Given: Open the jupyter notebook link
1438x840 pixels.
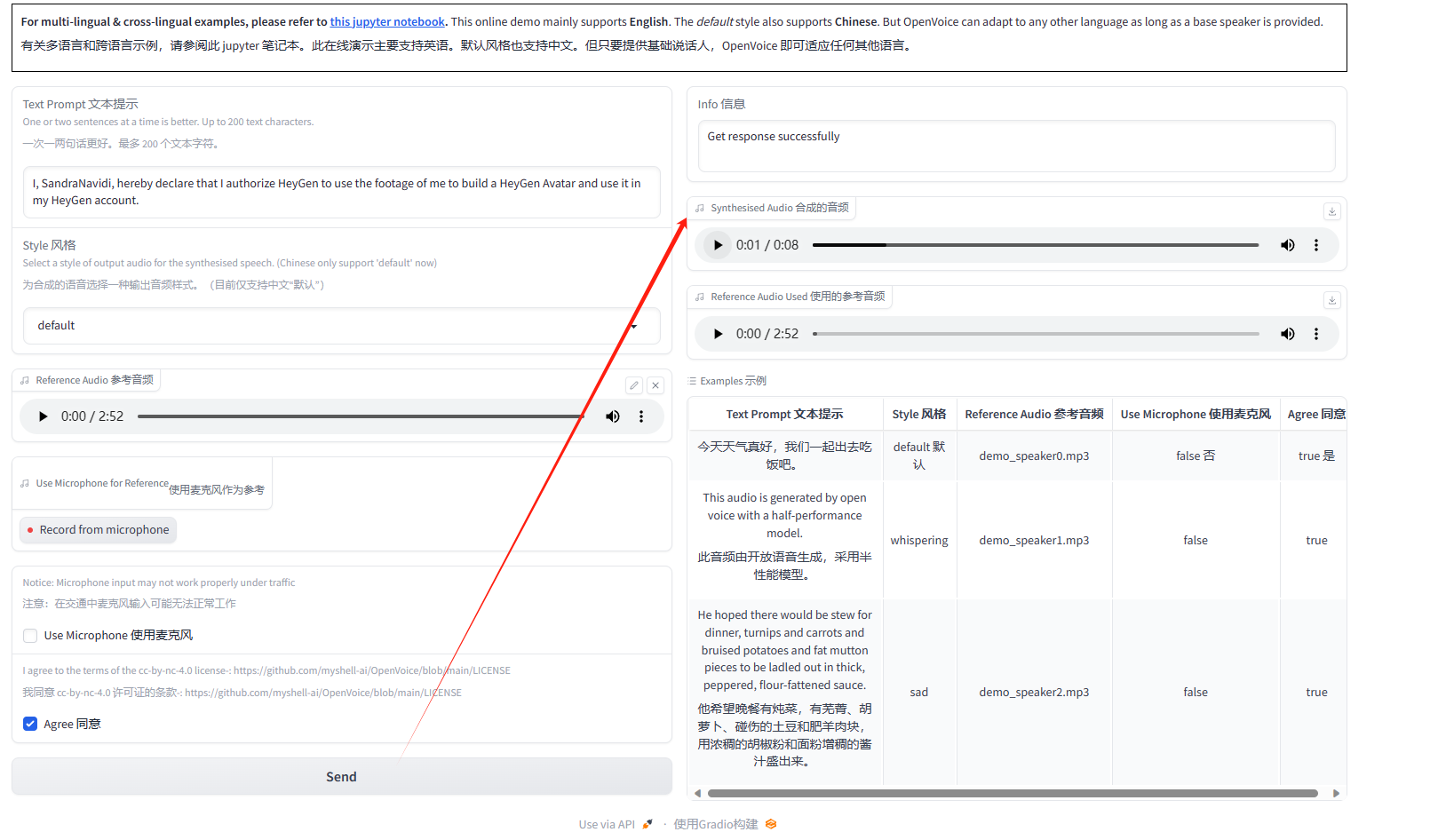Looking at the screenshot, I should pyautogui.click(x=387, y=21).
